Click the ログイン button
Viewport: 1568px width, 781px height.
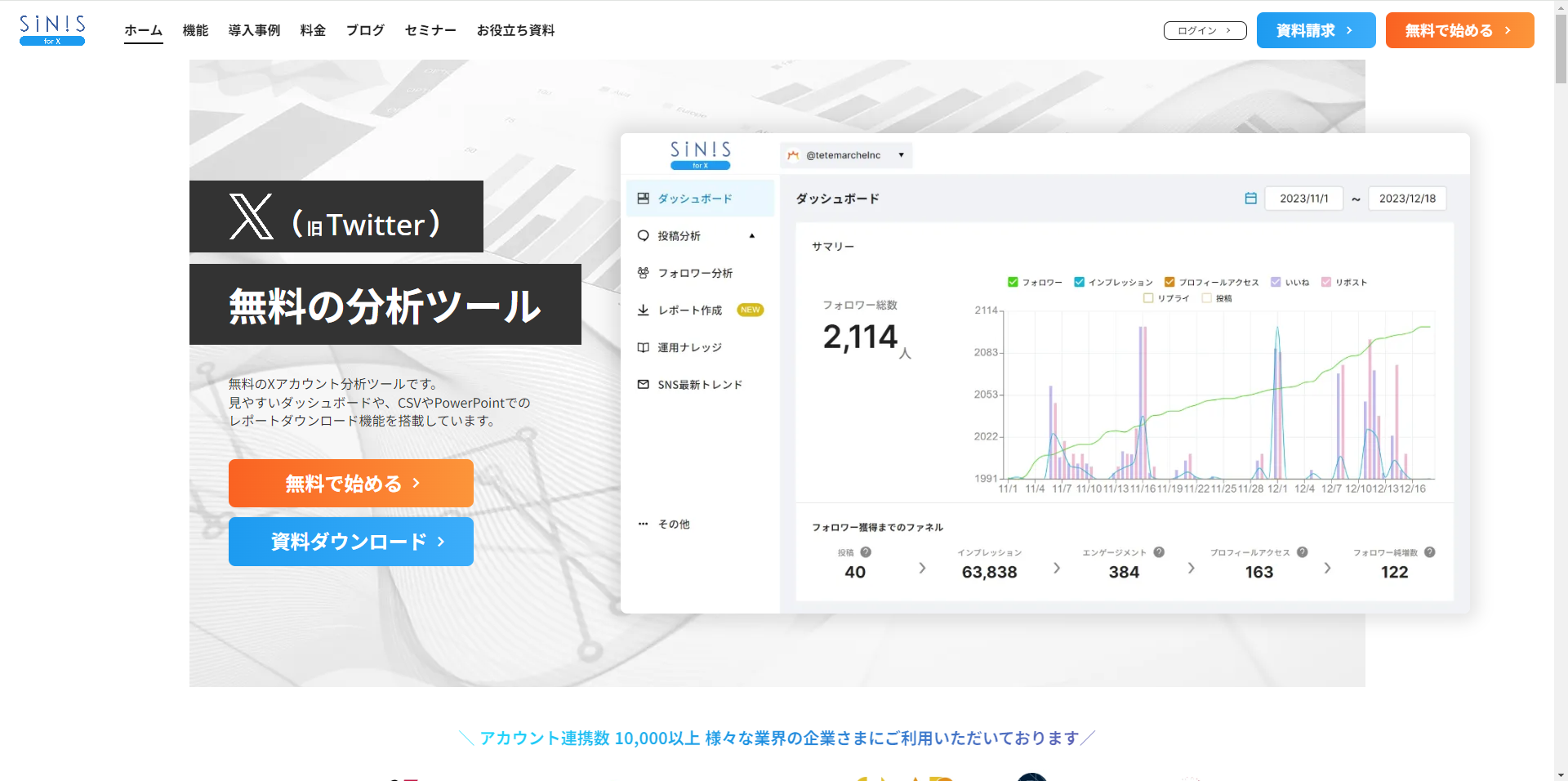[1205, 30]
